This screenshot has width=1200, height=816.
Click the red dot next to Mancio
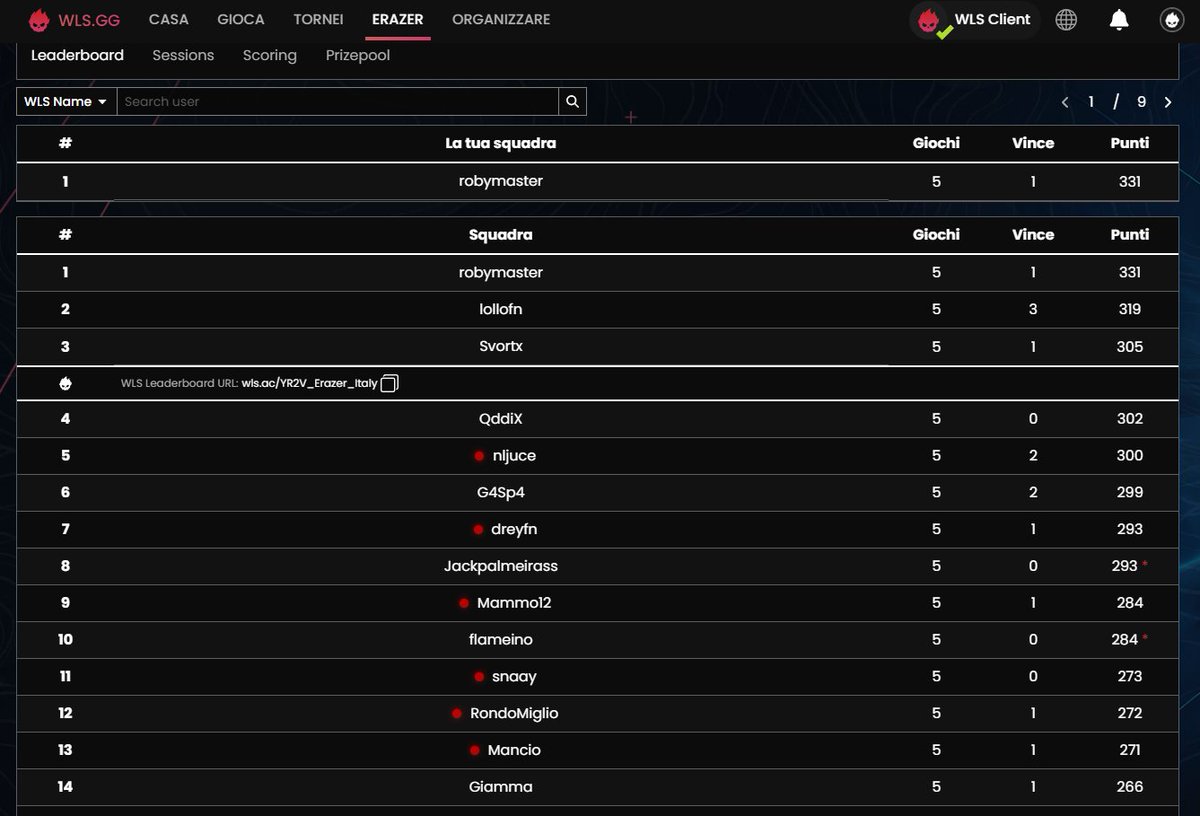pos(474,751)
